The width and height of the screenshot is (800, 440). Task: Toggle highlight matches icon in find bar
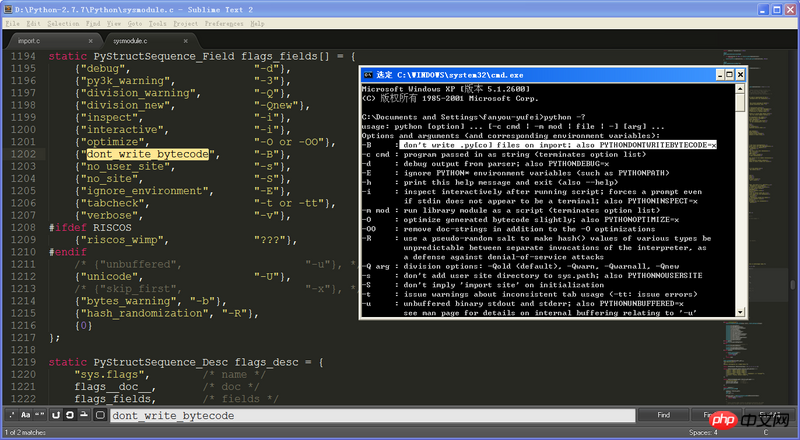(100, 415)
